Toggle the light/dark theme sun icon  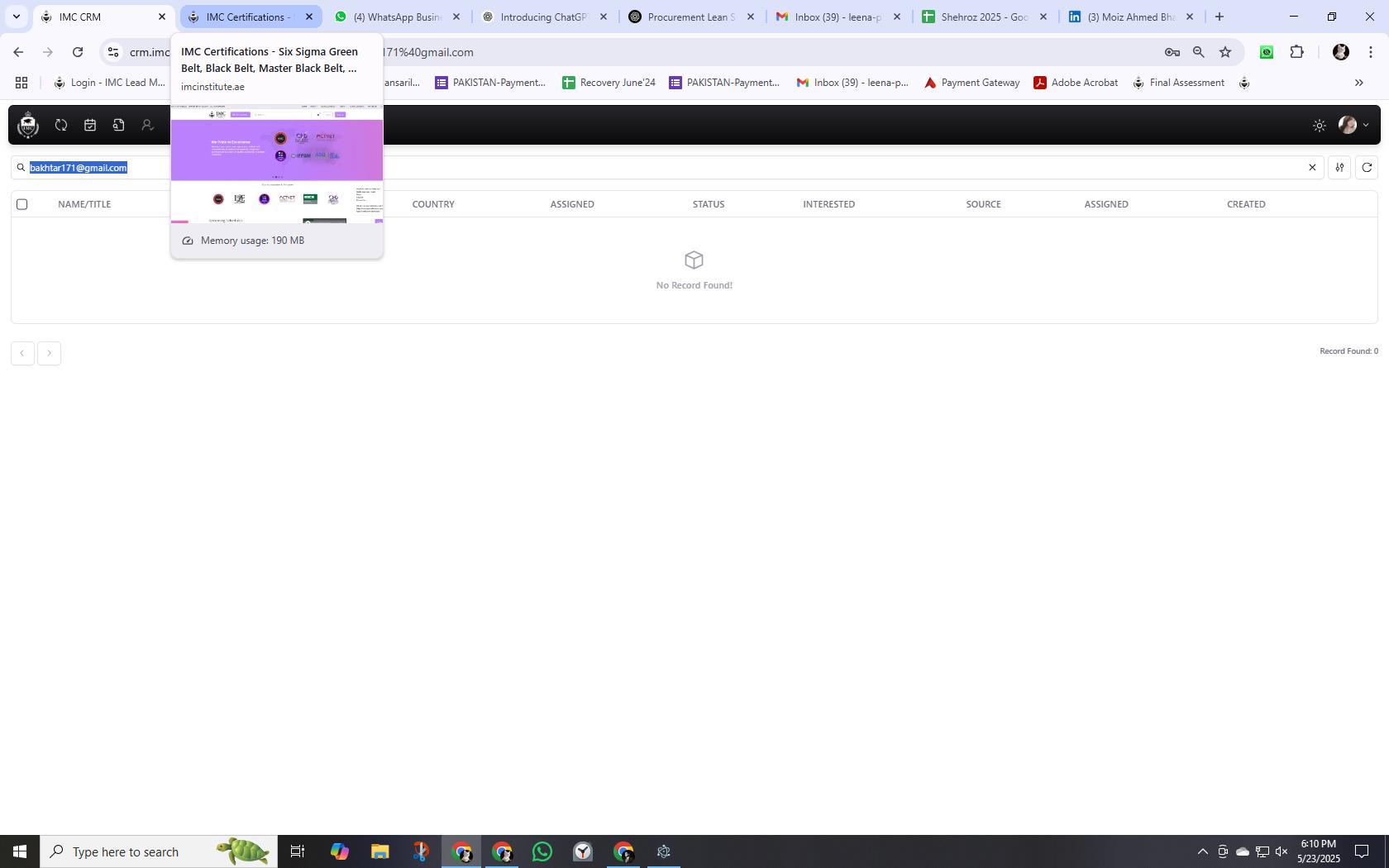point(1320,126)
